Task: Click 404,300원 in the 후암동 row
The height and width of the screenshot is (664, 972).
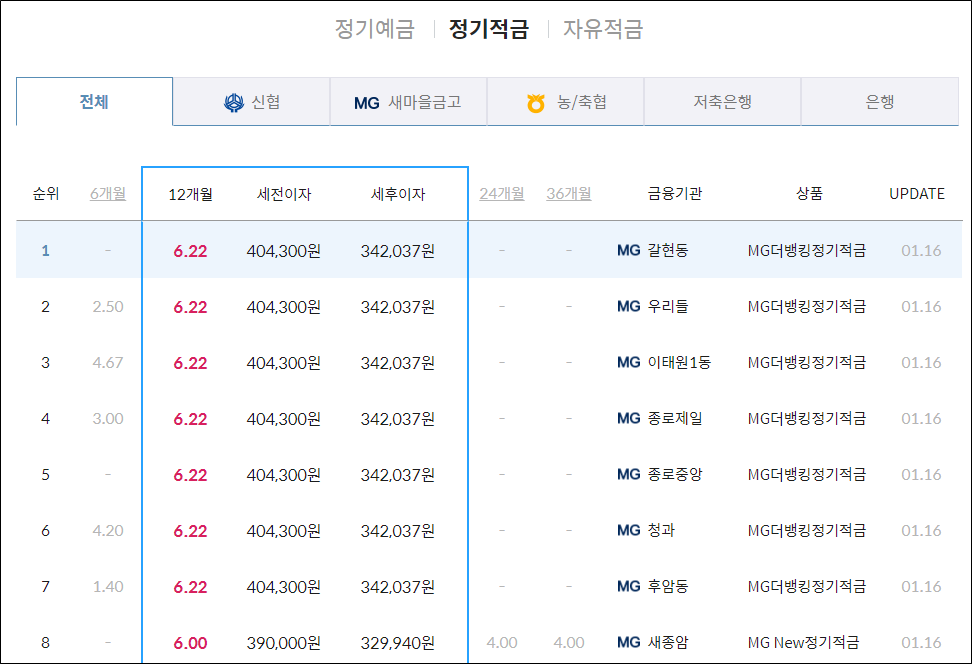Action: (x=284, y=587)
